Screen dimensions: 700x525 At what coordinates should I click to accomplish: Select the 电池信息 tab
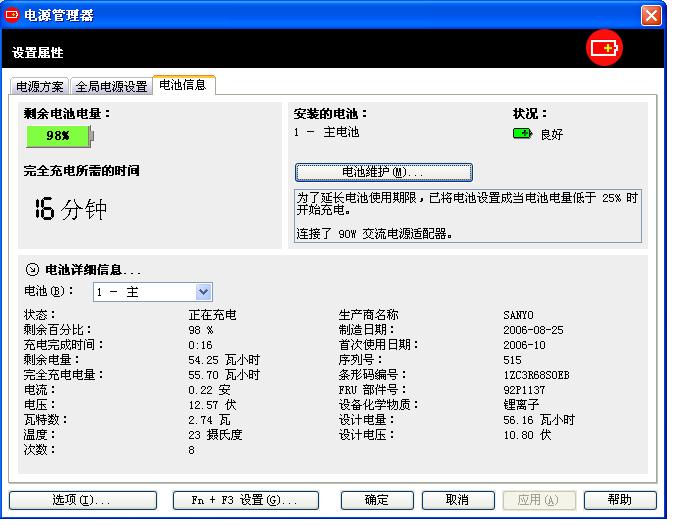pos(183,85)
